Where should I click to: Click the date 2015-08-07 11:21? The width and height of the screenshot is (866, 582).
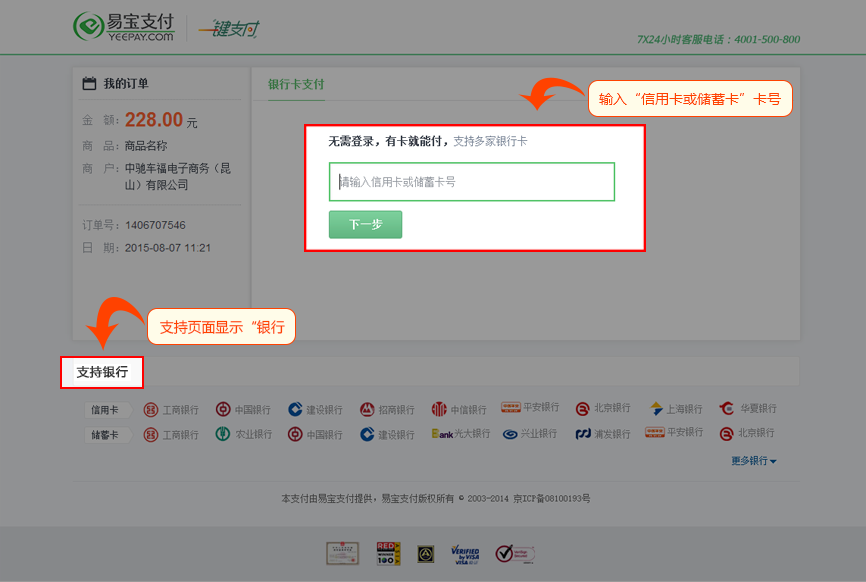(x=168, y=248)
